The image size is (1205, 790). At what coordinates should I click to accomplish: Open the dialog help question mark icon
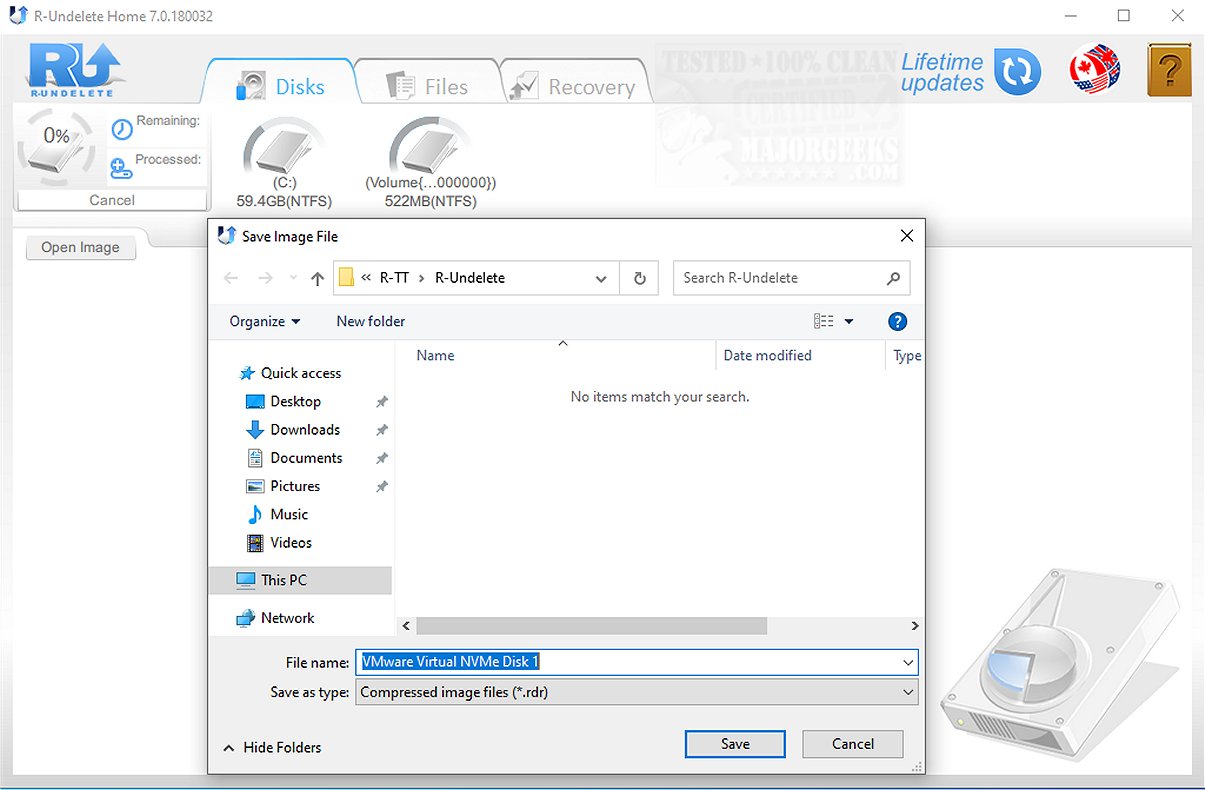pos(897,321)
